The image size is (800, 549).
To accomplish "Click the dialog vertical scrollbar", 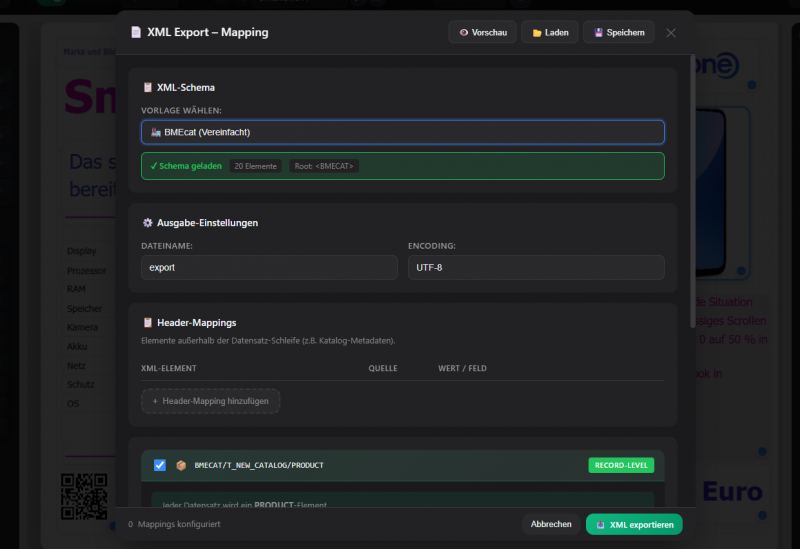I will coord(693,191).
